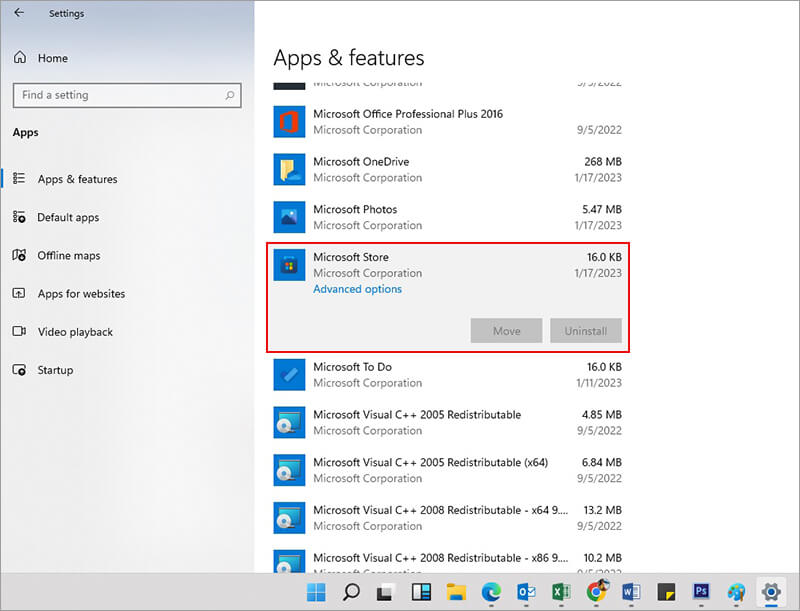The width and height of the screenshot is (800, 611).
Task: Launch Excel from the taskbar
Action: coord(561,592)
